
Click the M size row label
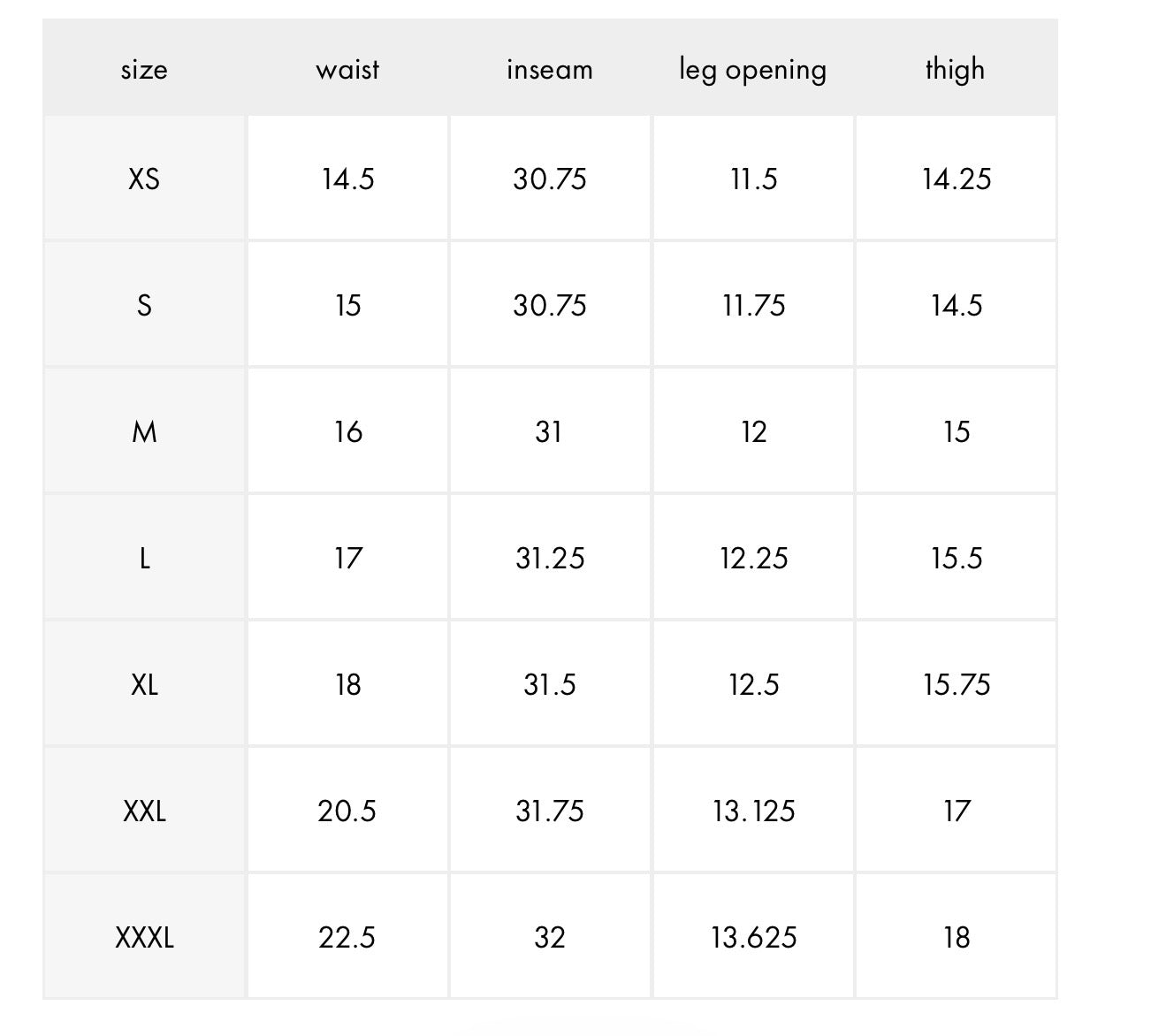[x=144, y=432]
